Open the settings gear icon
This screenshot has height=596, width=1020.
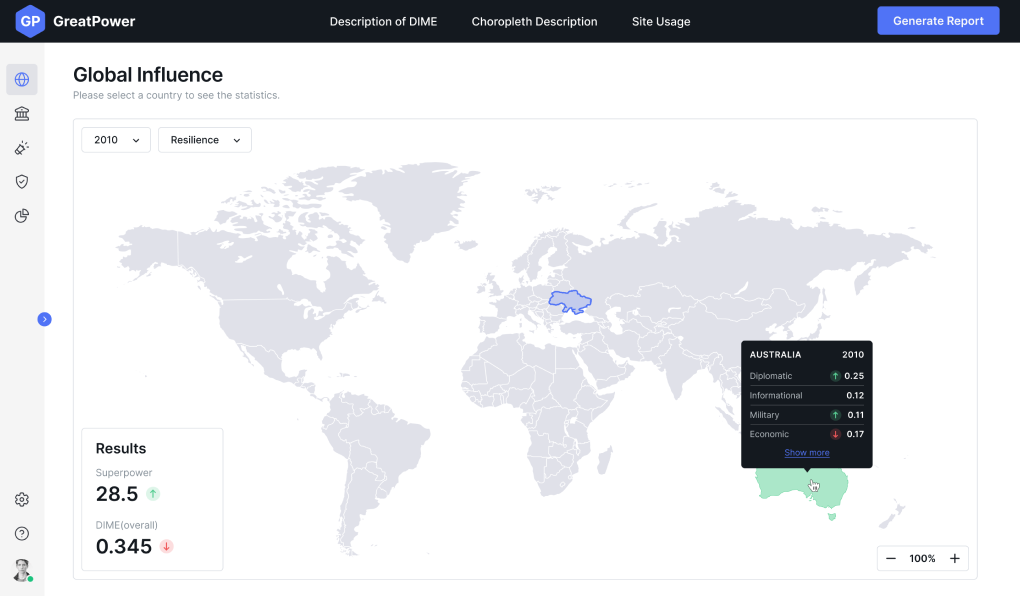[x=21, y=499]
